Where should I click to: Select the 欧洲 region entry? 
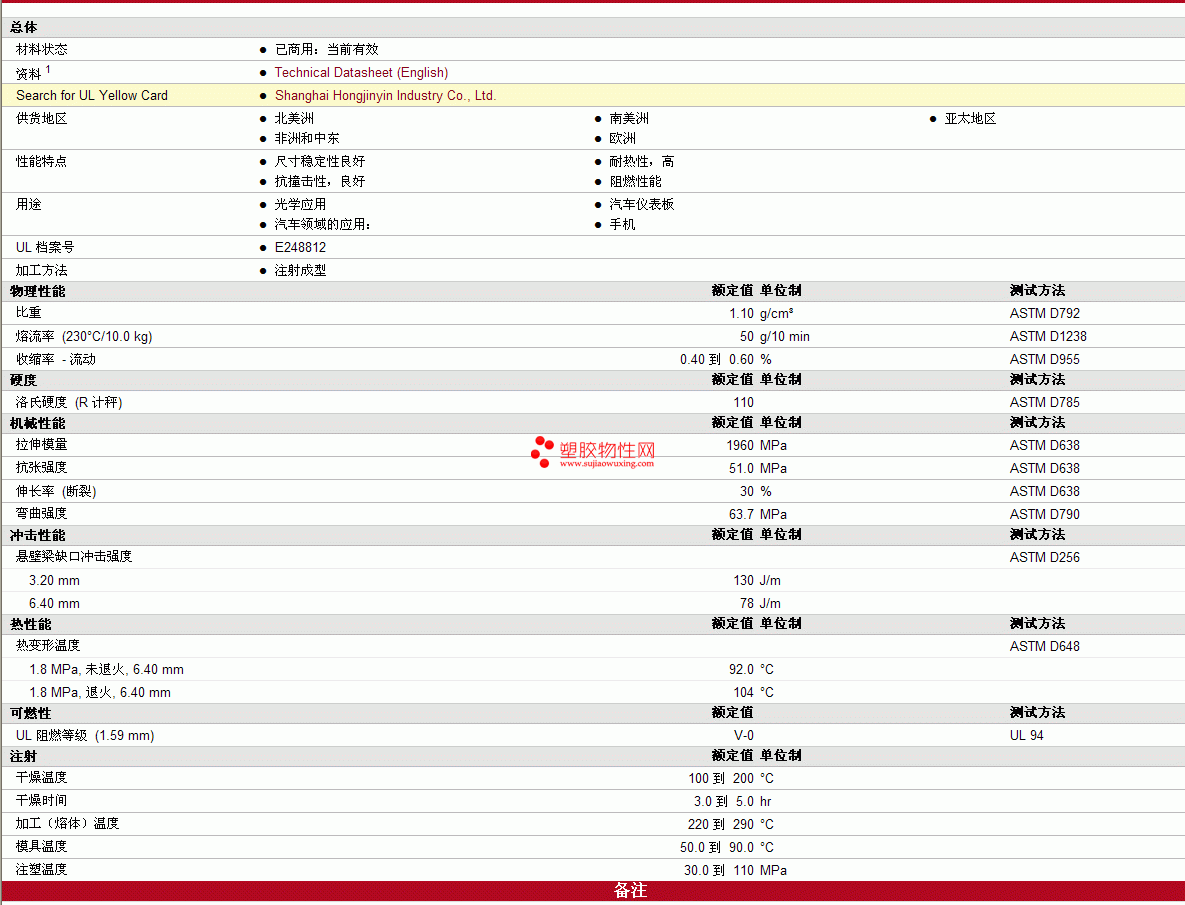623,138
